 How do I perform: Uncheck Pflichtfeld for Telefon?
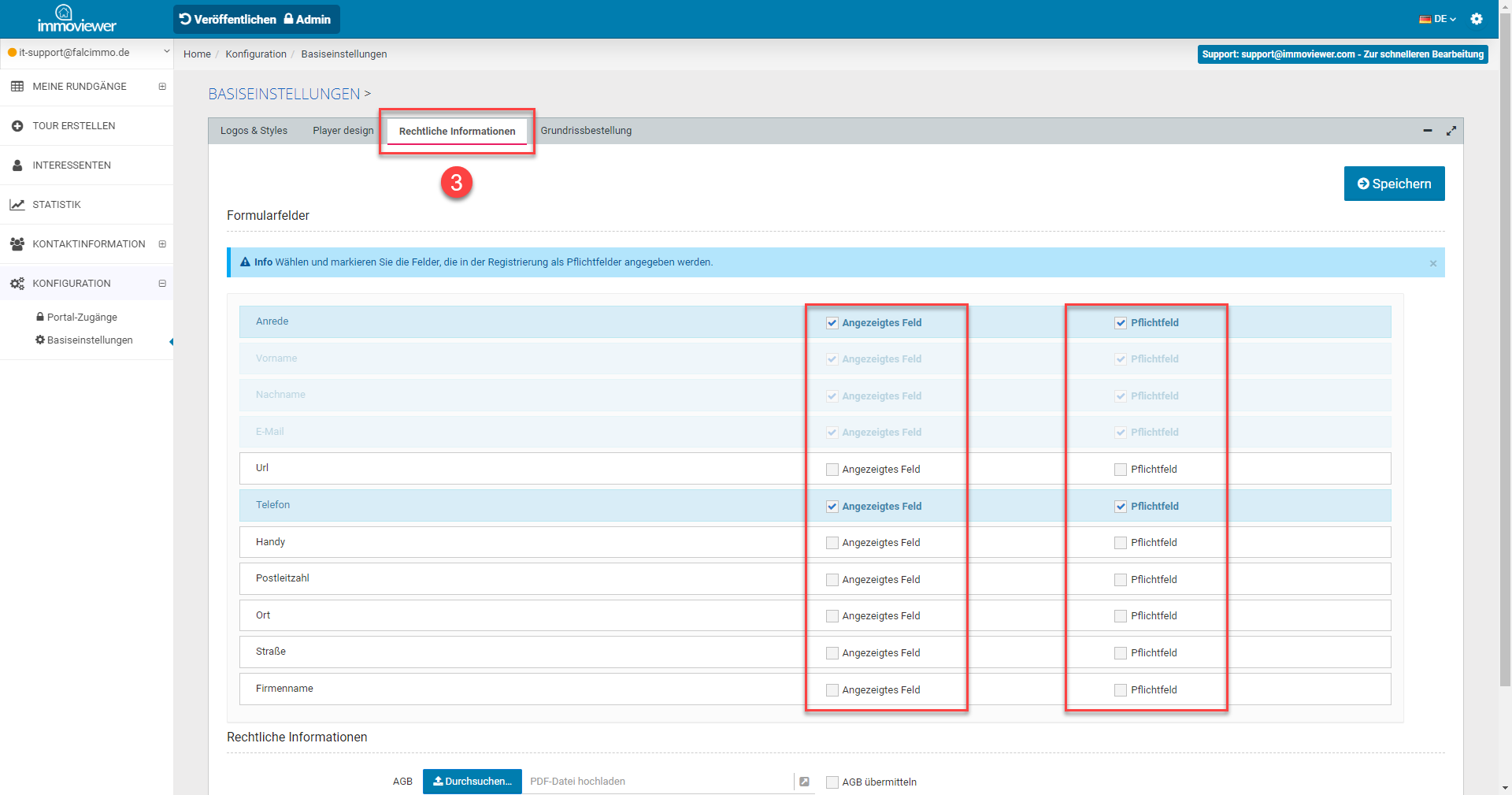pos(1121,507)
